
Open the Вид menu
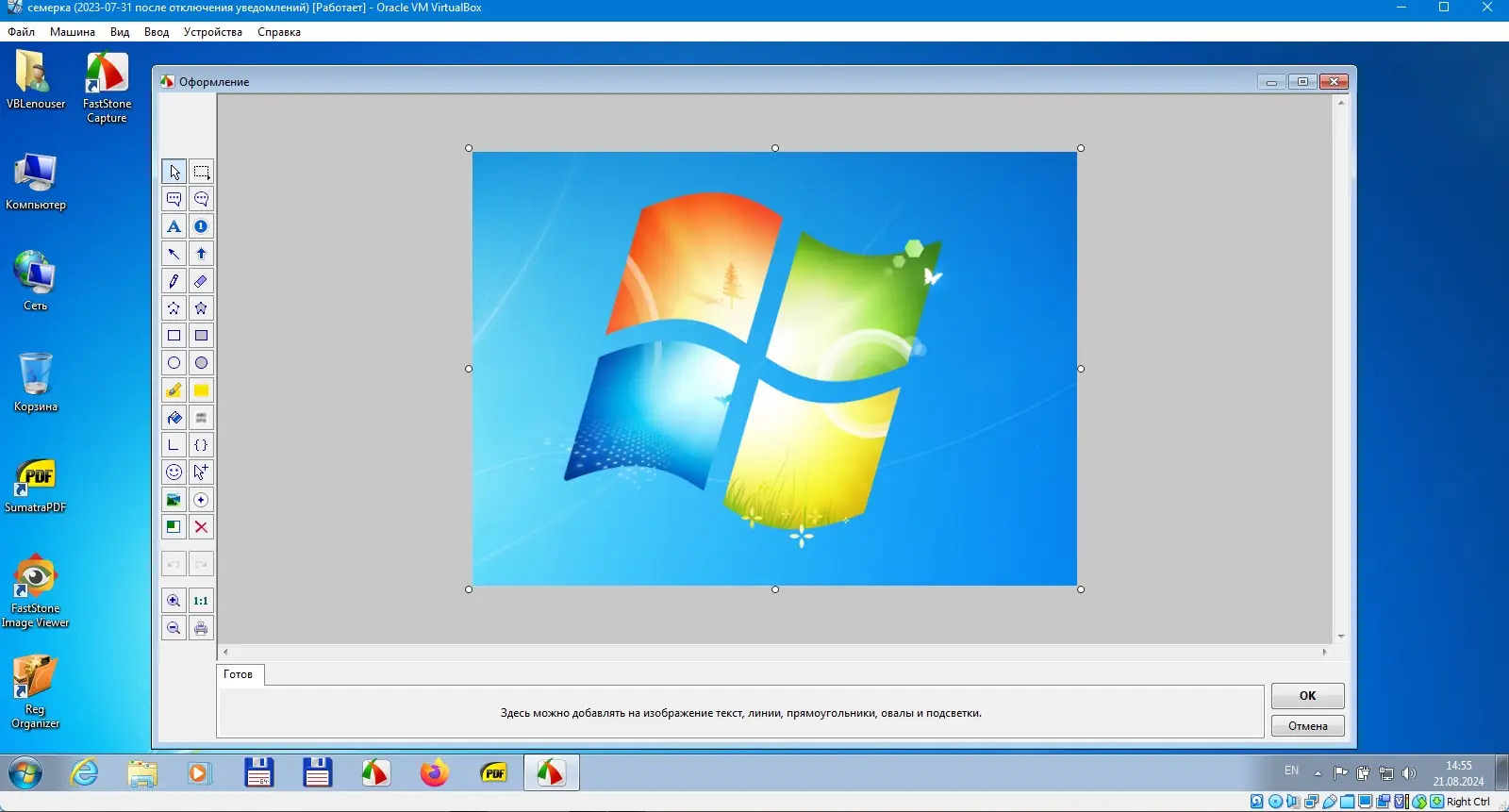click(120, 32)
